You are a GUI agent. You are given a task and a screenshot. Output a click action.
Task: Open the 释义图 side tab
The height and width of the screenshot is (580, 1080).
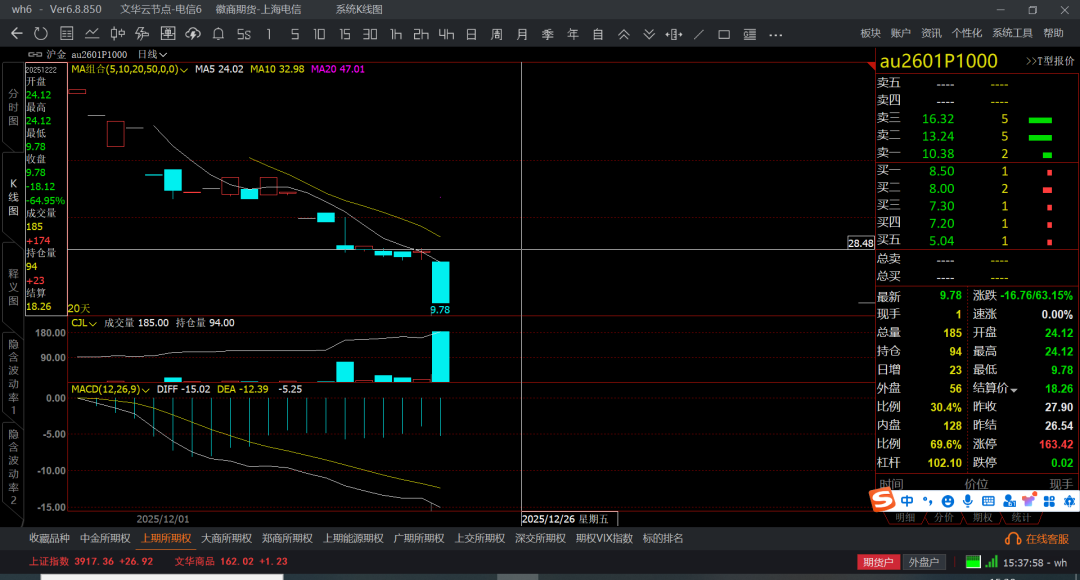[13, 287]
